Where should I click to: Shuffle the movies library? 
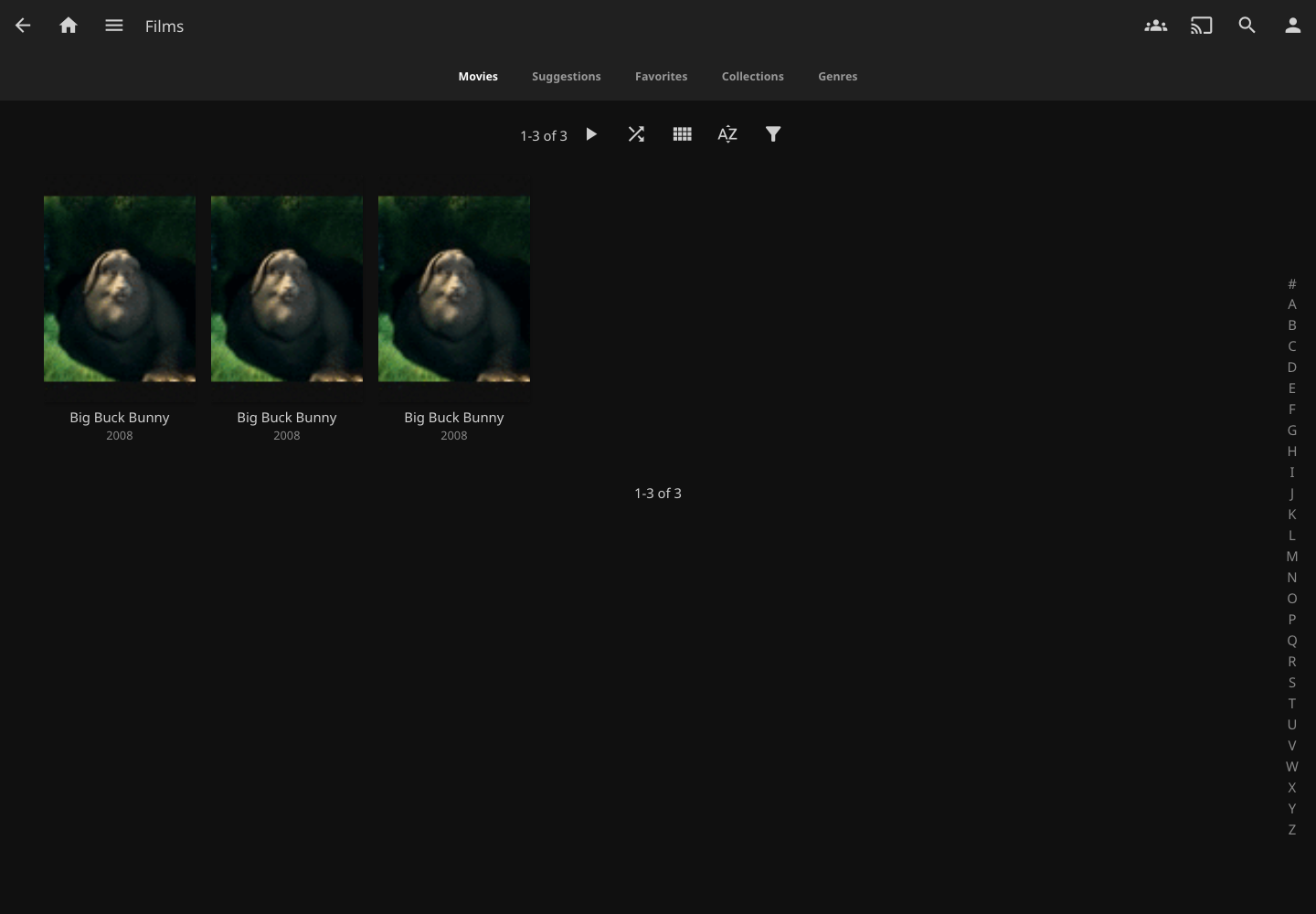pyautogui.click(x=637, y=134)
